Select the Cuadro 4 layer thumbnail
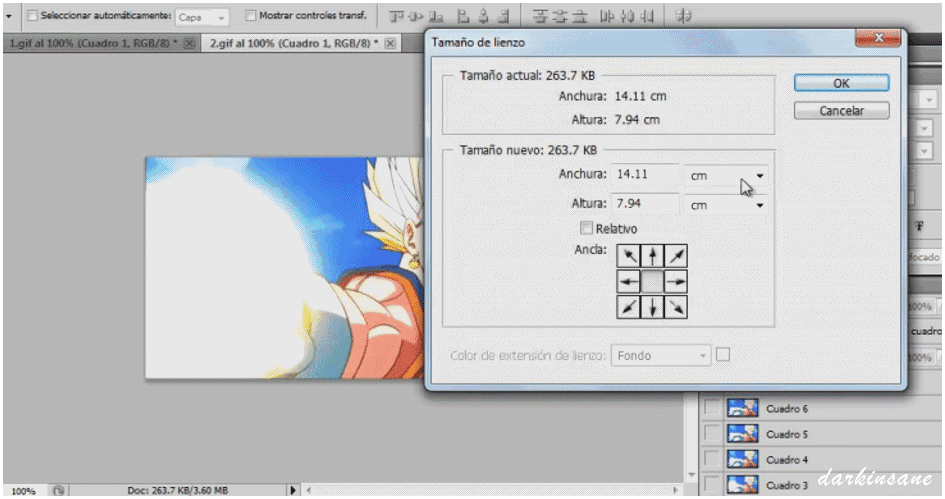 [x=742, y=459]
